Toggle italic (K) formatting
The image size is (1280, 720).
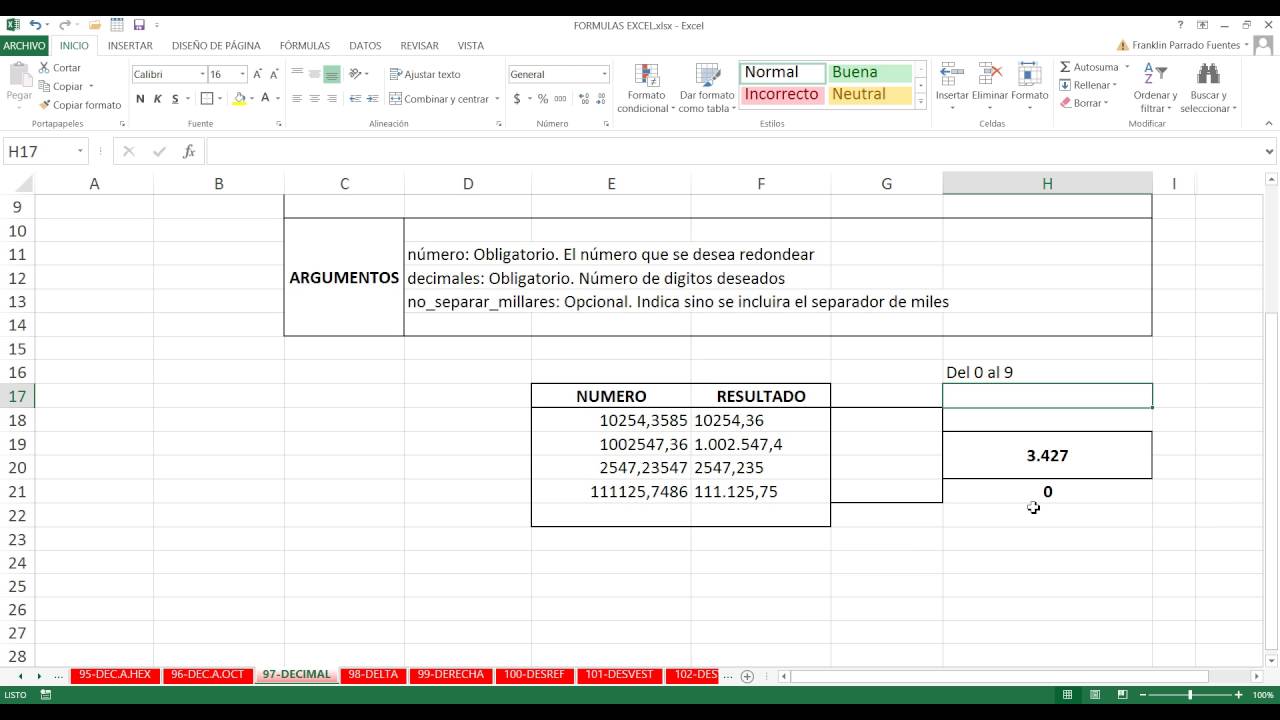coord(157,99)
